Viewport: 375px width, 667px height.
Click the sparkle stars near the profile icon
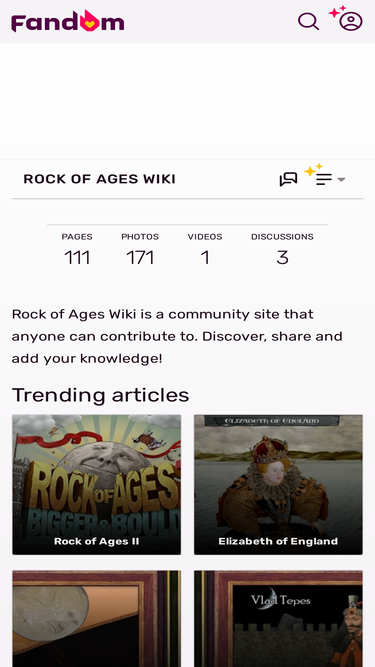(x=338, y=11)
